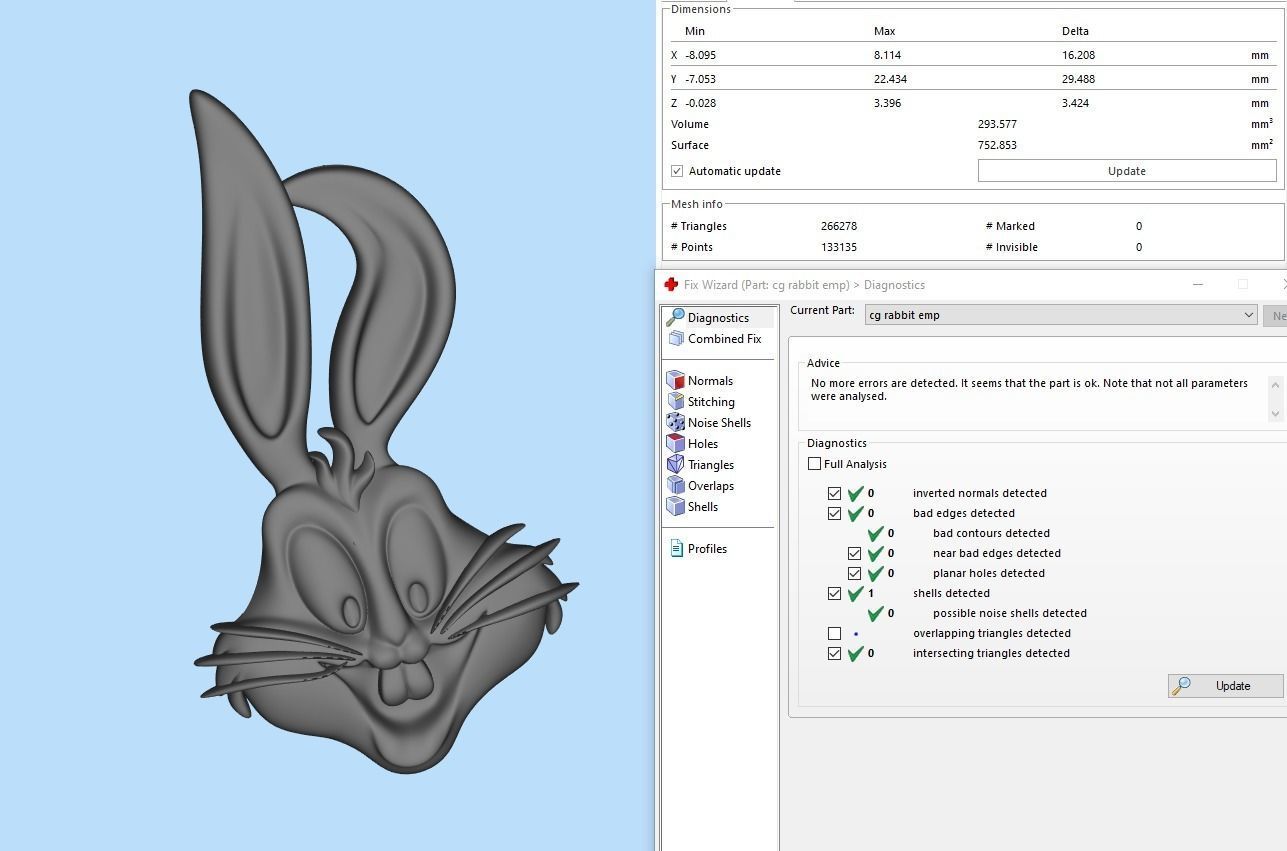Toggle the Automatic update checkbox
The image size is (1287, 851).
coord(677,171)
